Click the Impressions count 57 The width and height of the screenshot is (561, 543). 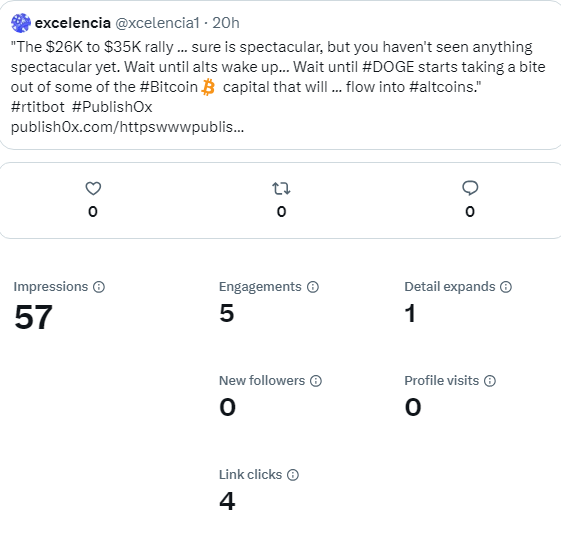click(34, 317)
